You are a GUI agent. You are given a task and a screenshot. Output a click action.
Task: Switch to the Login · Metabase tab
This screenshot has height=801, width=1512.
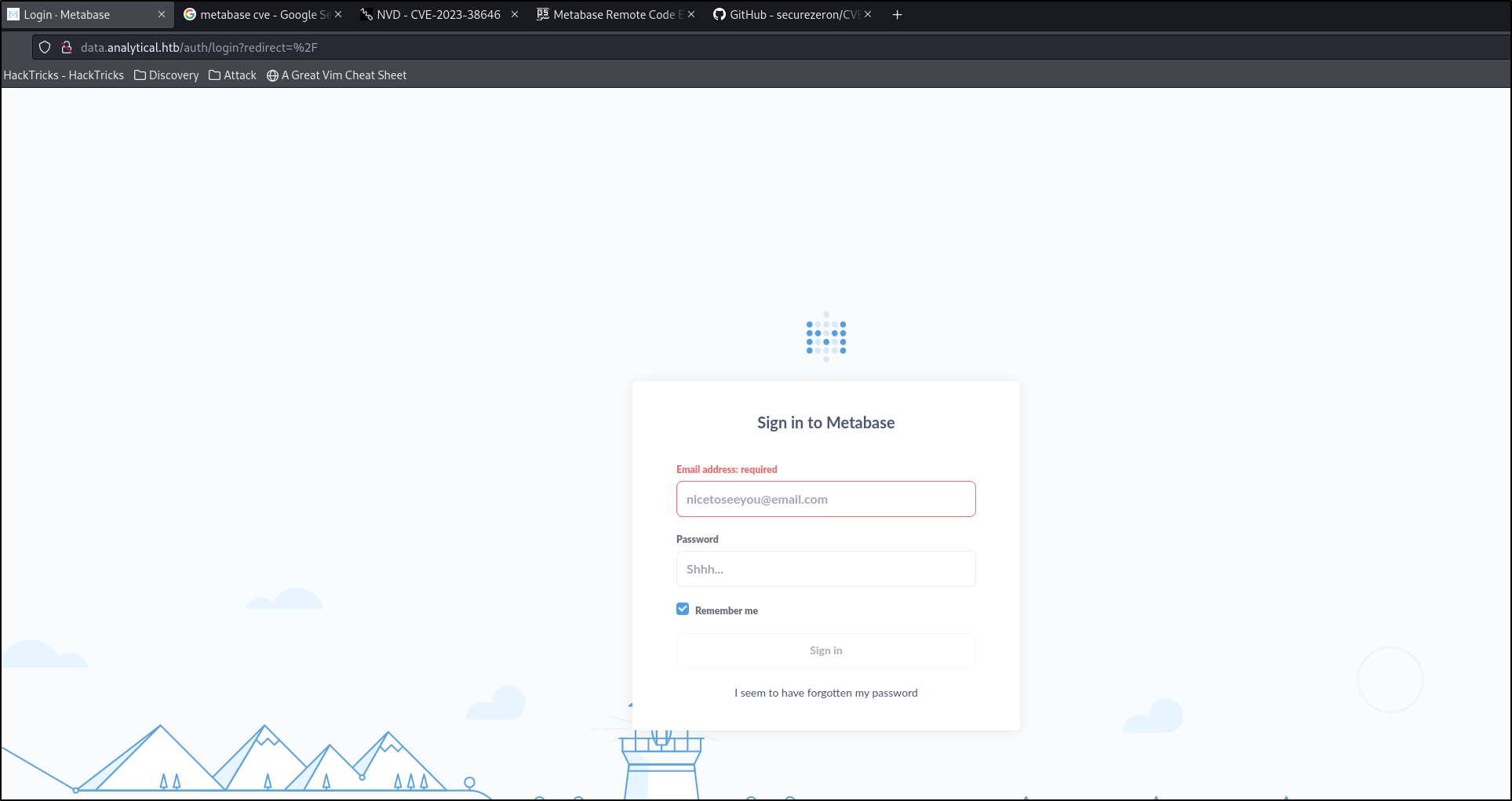tap(87, 15)
